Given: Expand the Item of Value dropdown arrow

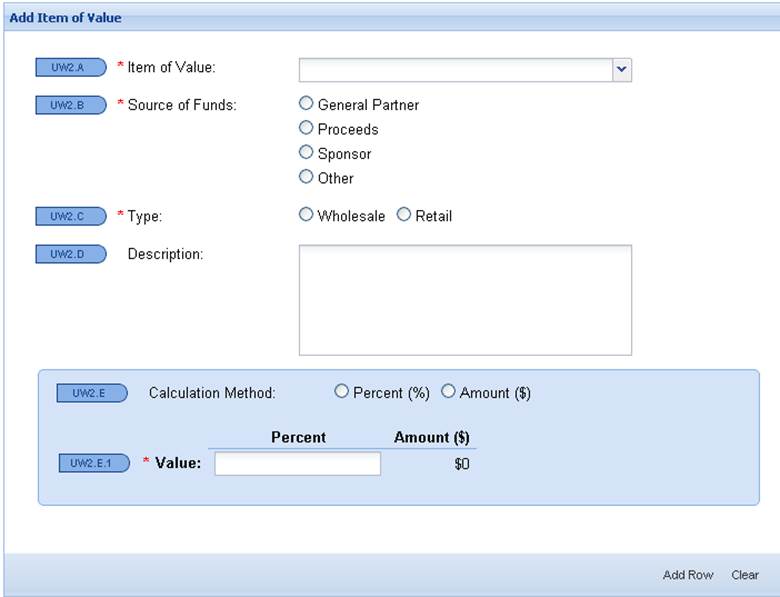Looking at the screenshot, I should 621,69.
